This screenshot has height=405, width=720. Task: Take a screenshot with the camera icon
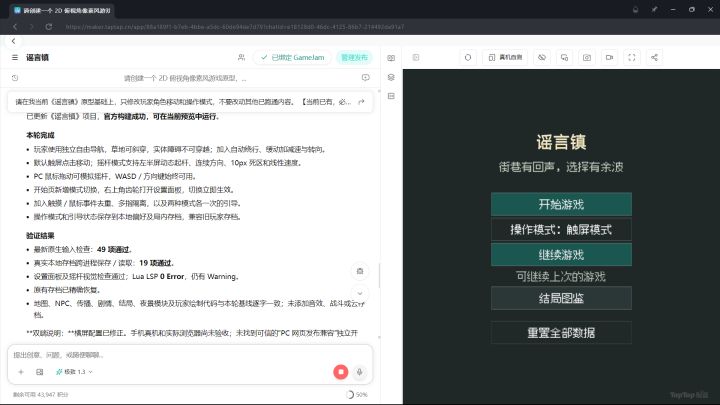(x=587, y=57)
